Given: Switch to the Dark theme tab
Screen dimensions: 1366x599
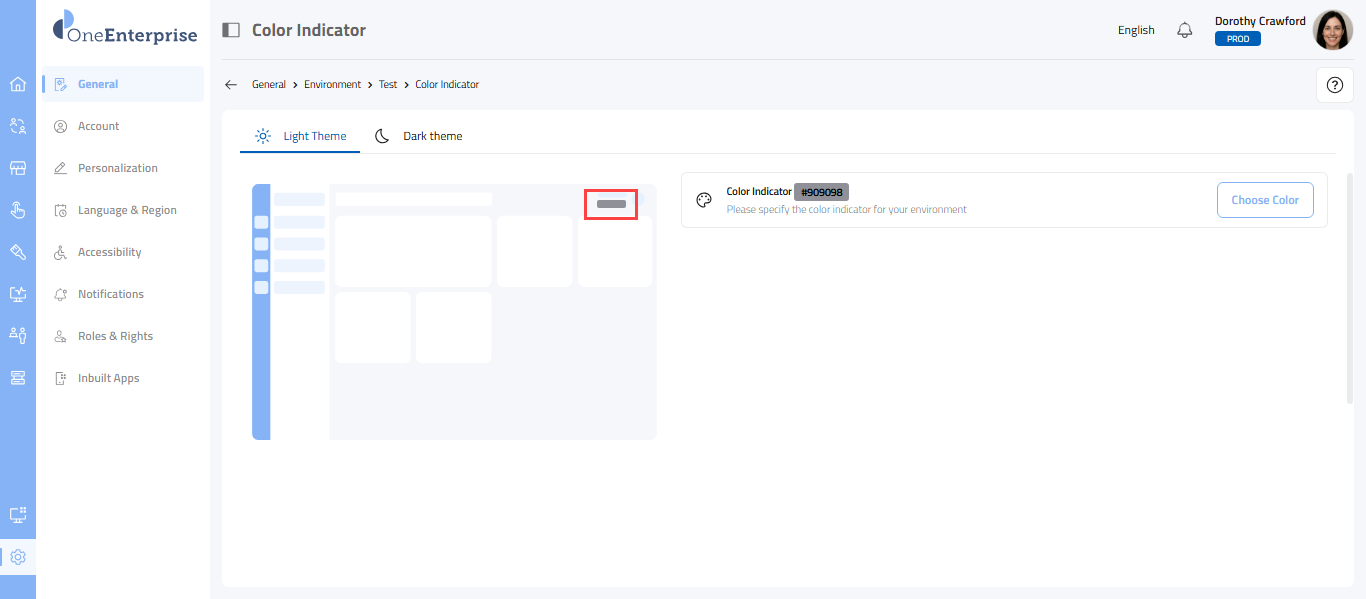Looking at the screenshot, I should click(x=419, y=136).
